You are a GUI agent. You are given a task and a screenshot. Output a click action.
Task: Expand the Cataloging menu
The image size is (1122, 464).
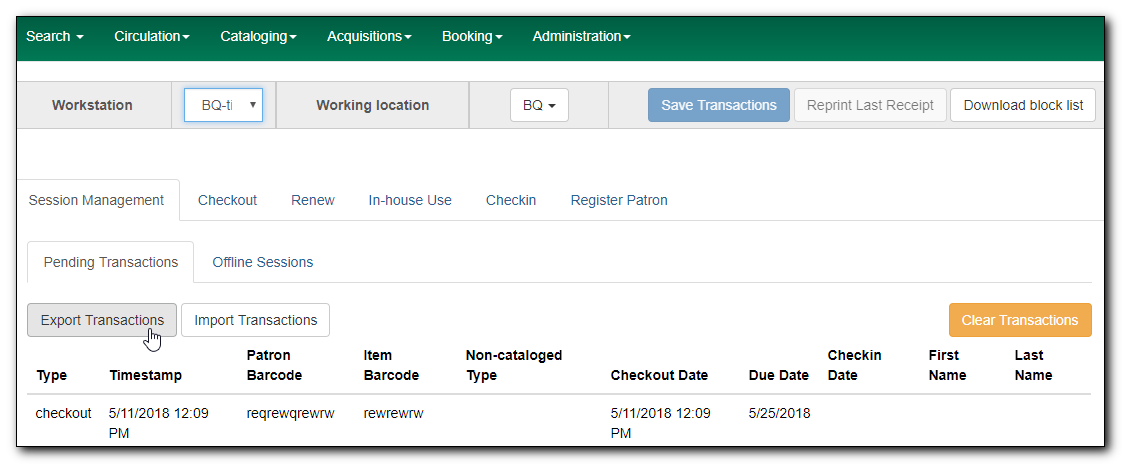(x=258, y=36)
